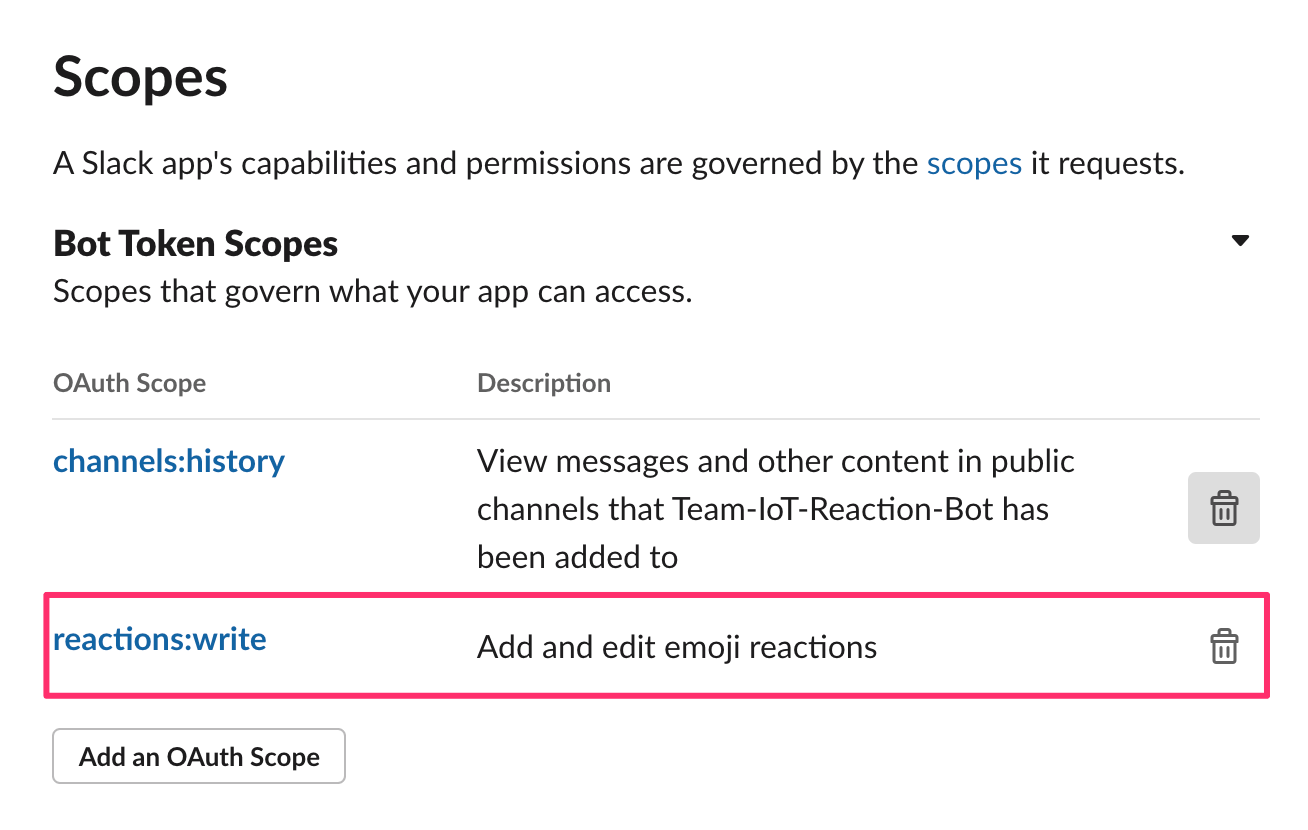Viewport: 1308px width, 830px height.
Task: Select 'Scopes that govern what your app can access' text
Action: coord(372,292)
